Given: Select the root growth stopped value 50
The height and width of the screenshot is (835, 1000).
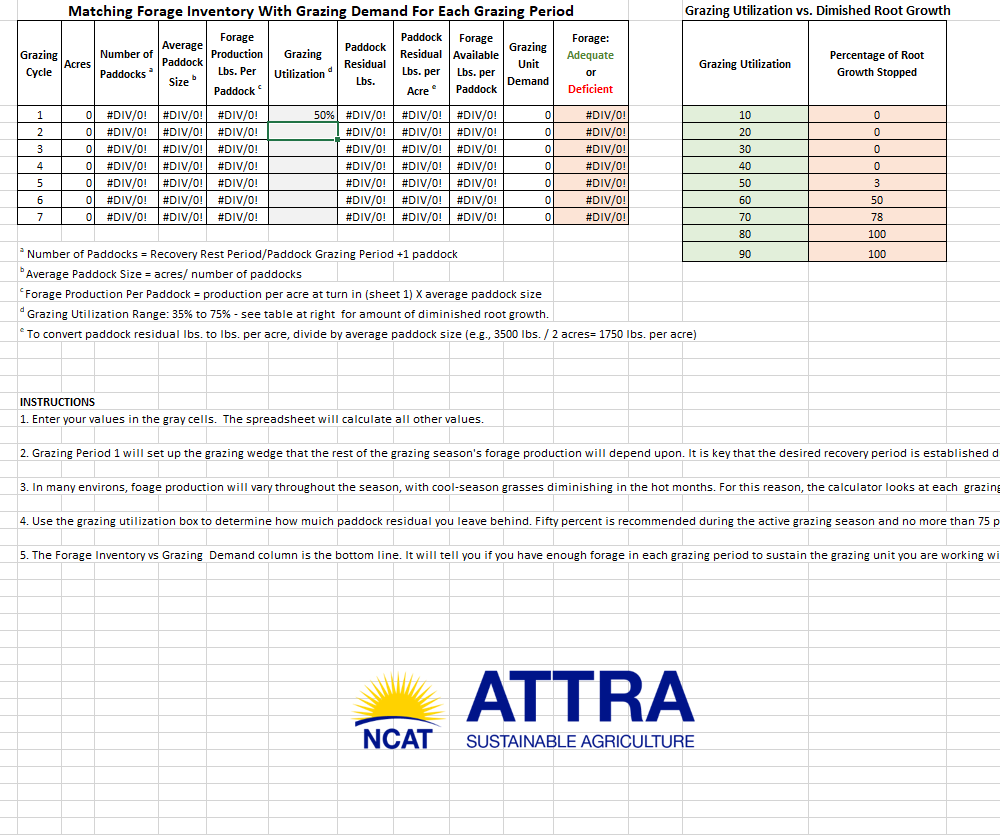Looking at the screenshot, I should click(x=877, y=200).
